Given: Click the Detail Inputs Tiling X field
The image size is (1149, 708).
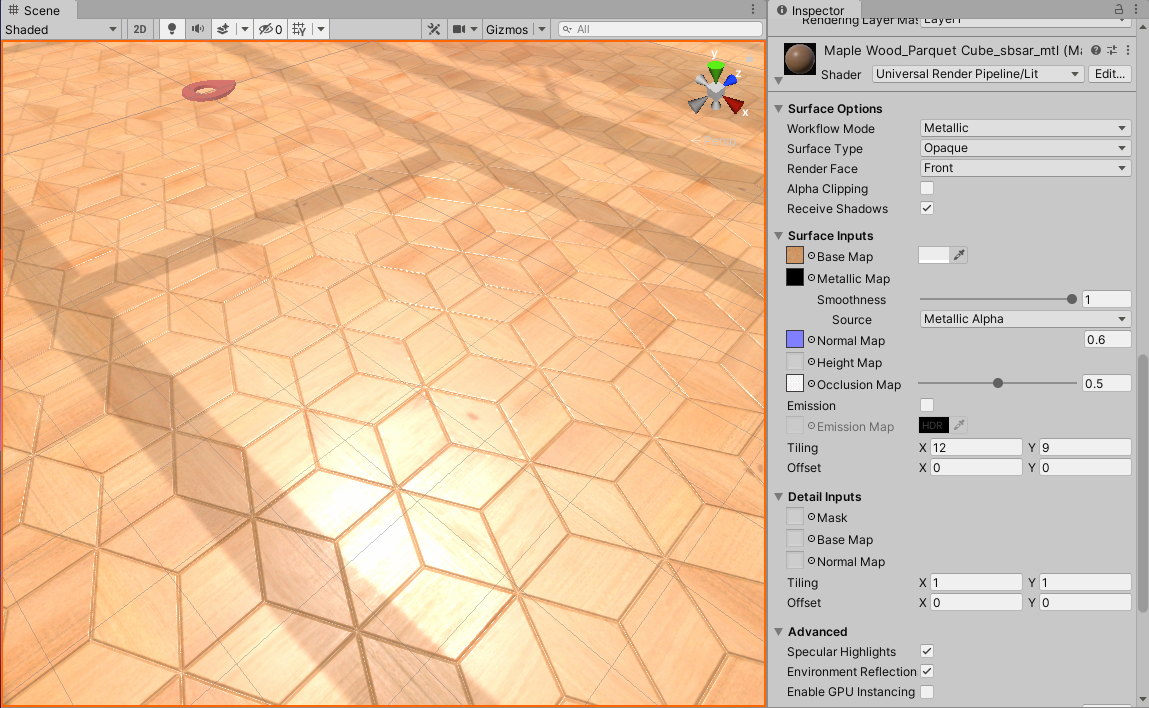Looking at the screenshot, I should (975, 583).
